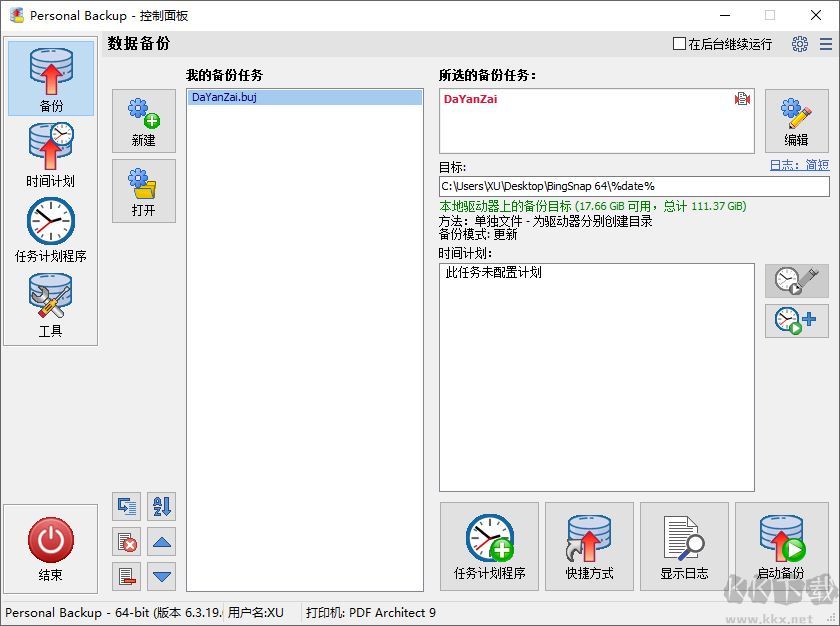The height and width of the screenshot is (626, 840).
Task: Click the DaYanZai selected task name
Action: (x=470, y=99)
